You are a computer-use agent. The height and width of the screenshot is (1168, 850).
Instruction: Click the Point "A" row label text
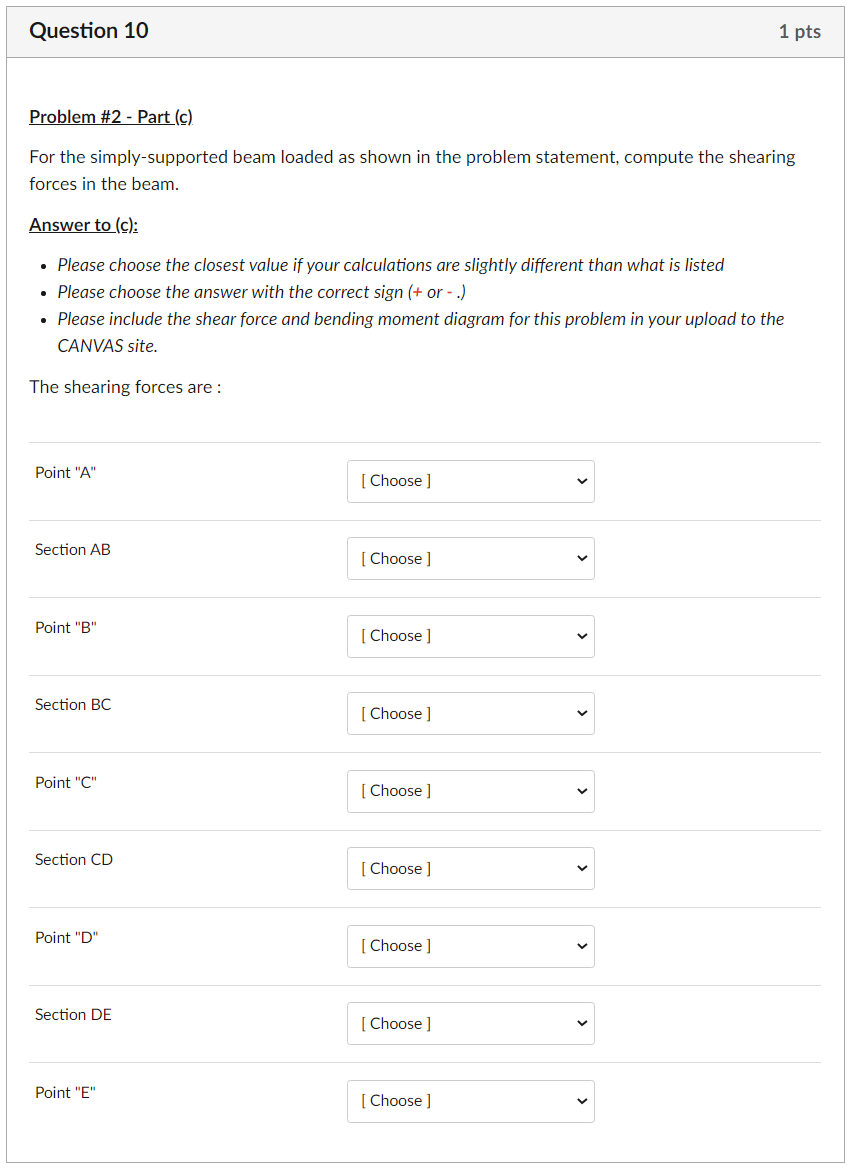(x=66, y=473)
